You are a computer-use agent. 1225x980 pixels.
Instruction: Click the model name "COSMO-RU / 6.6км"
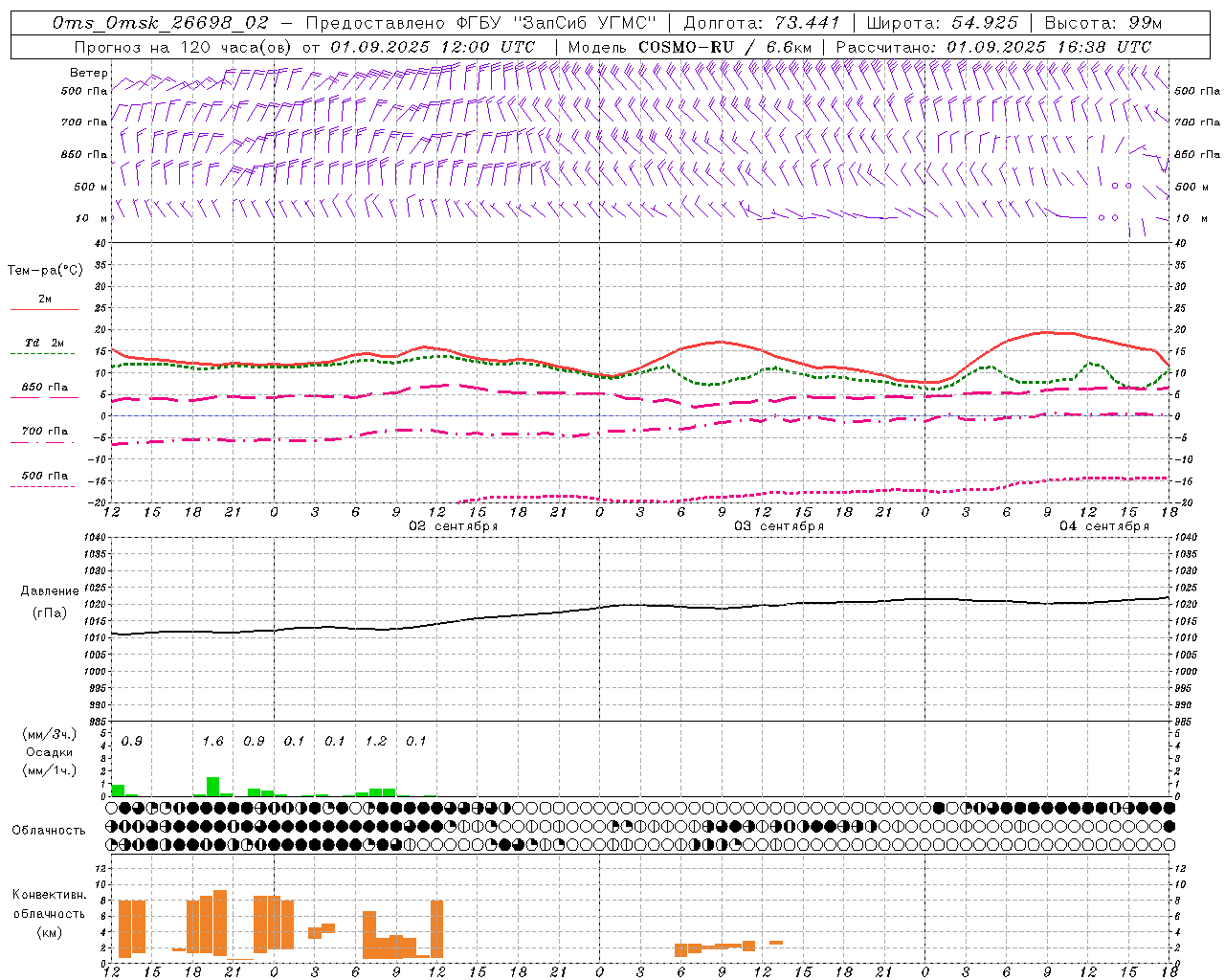point(724,47)
